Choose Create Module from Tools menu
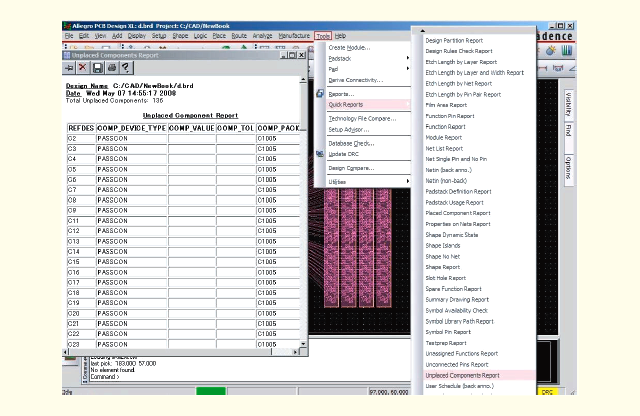Screen dimensions: 640x416 click(349, 48)
